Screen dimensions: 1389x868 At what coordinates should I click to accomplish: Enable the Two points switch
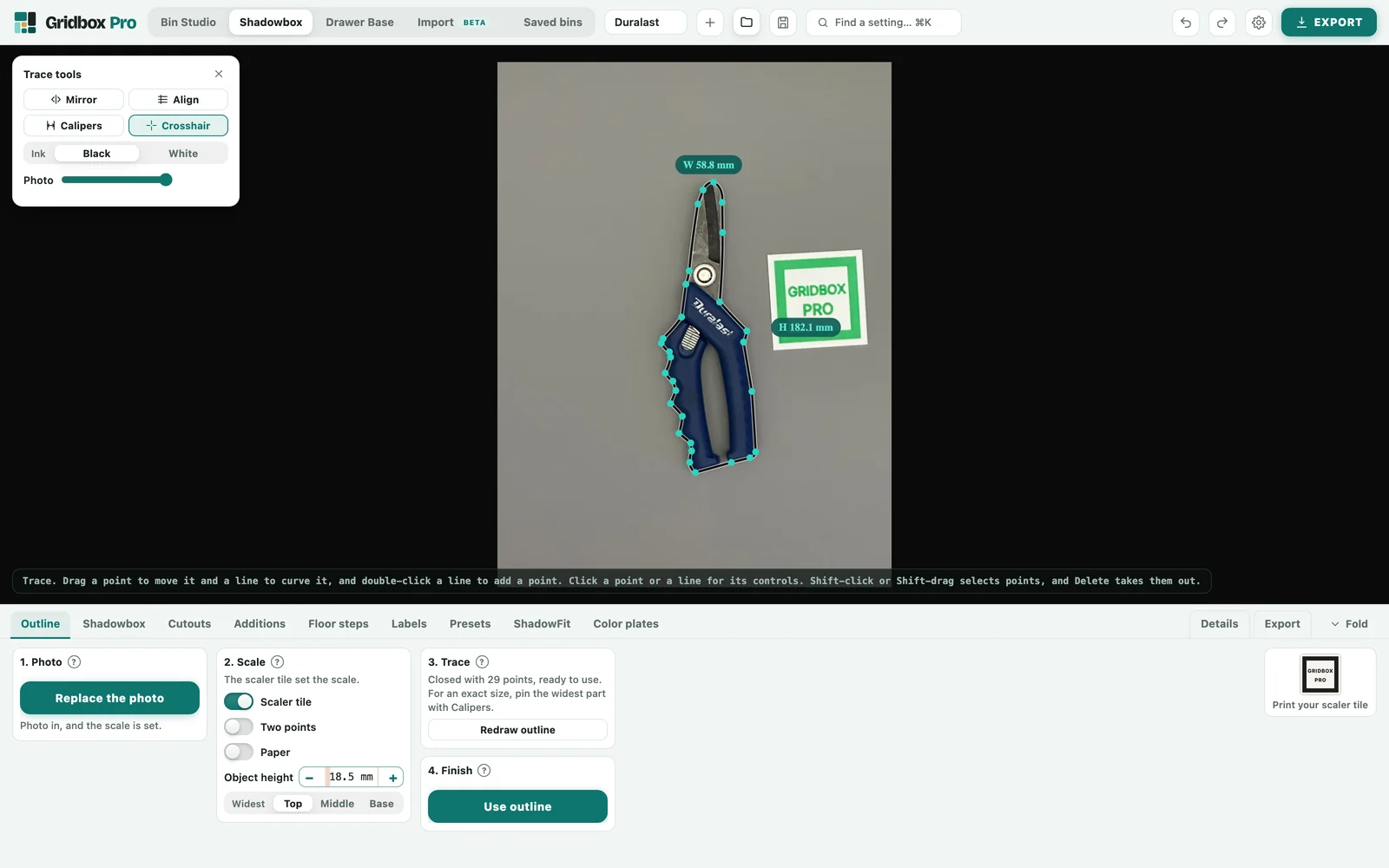point(239,727)
